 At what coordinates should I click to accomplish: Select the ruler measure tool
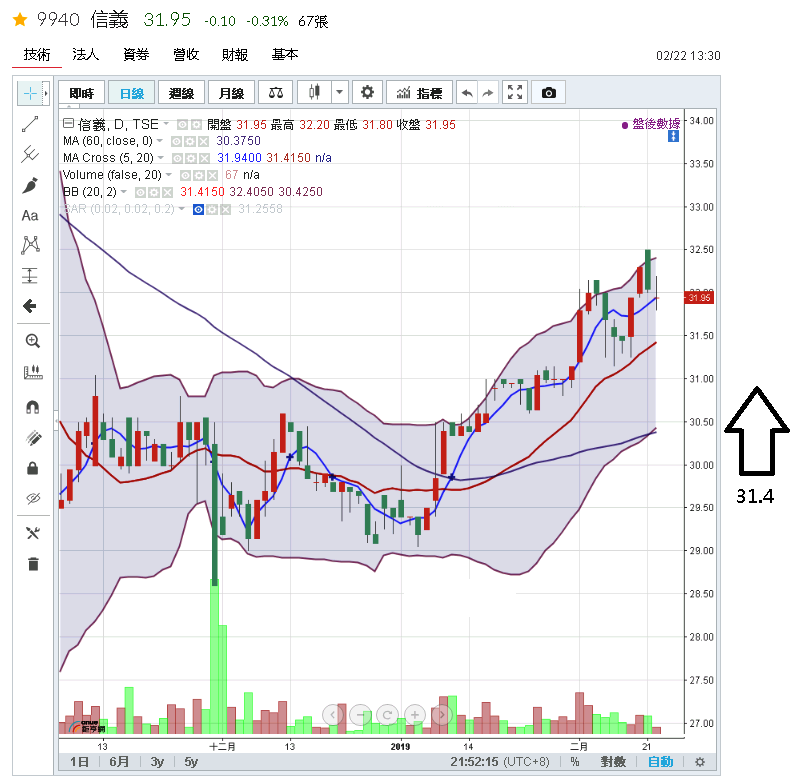coord(33,372)
